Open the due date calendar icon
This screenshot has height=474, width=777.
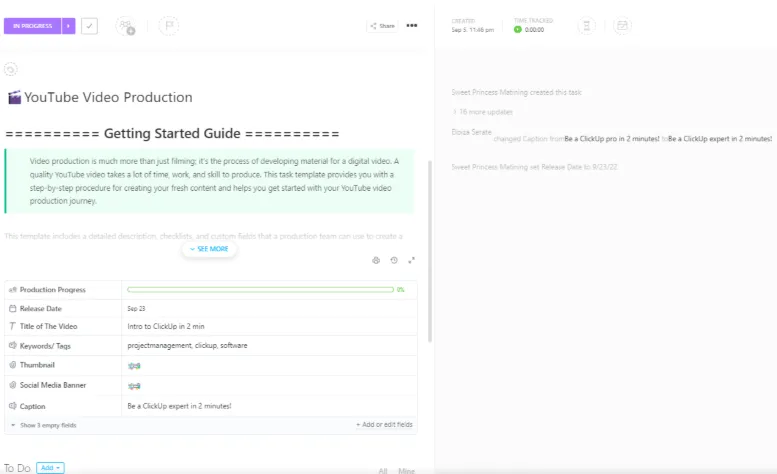pos(622,26)
